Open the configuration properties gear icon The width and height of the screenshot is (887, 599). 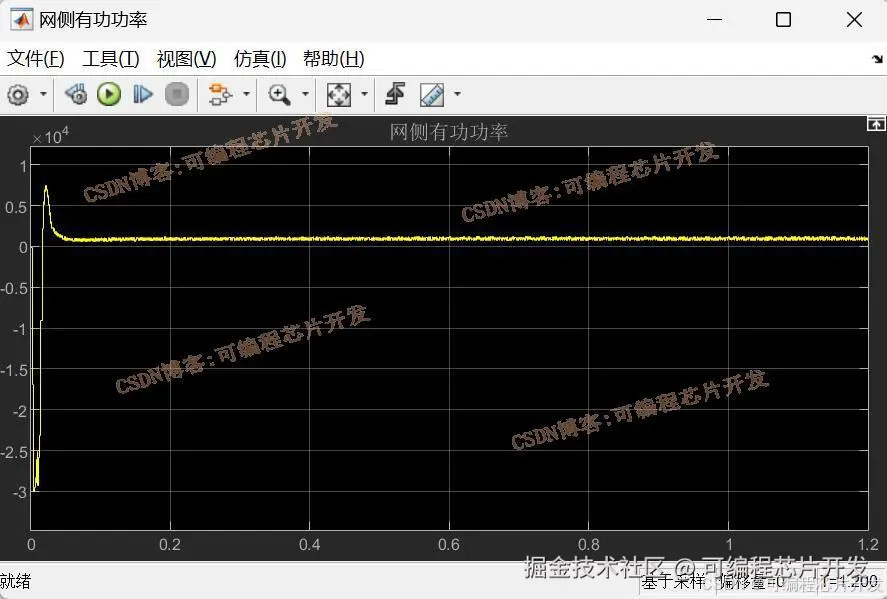coord(18,94)
